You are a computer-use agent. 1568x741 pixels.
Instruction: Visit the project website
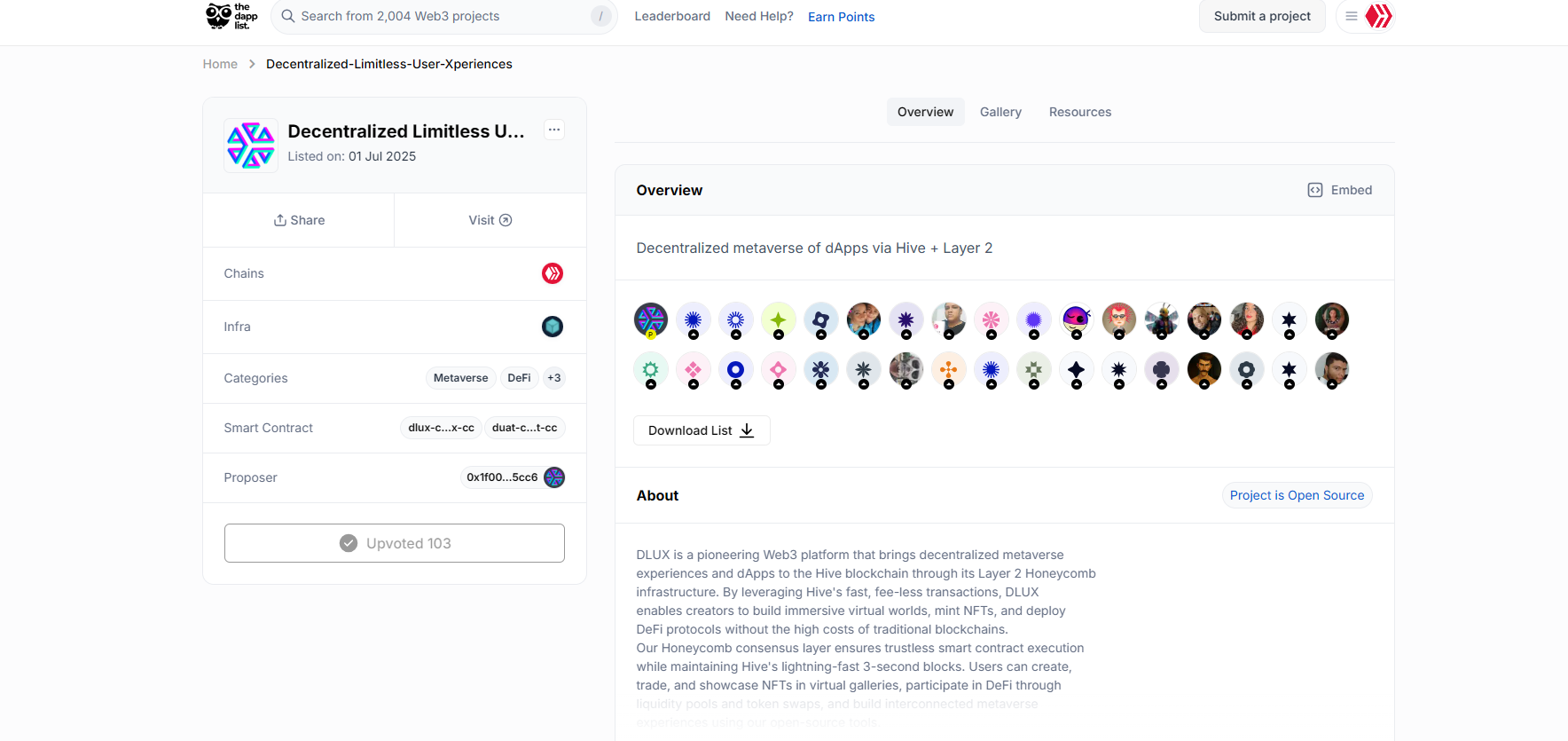490,220
